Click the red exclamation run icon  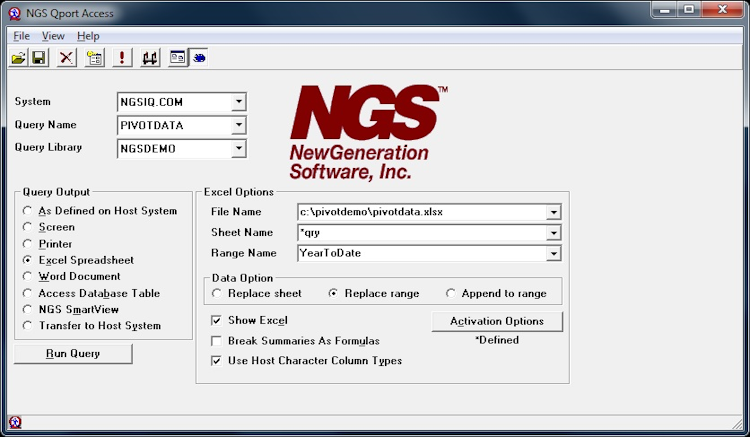click(122, 58)
